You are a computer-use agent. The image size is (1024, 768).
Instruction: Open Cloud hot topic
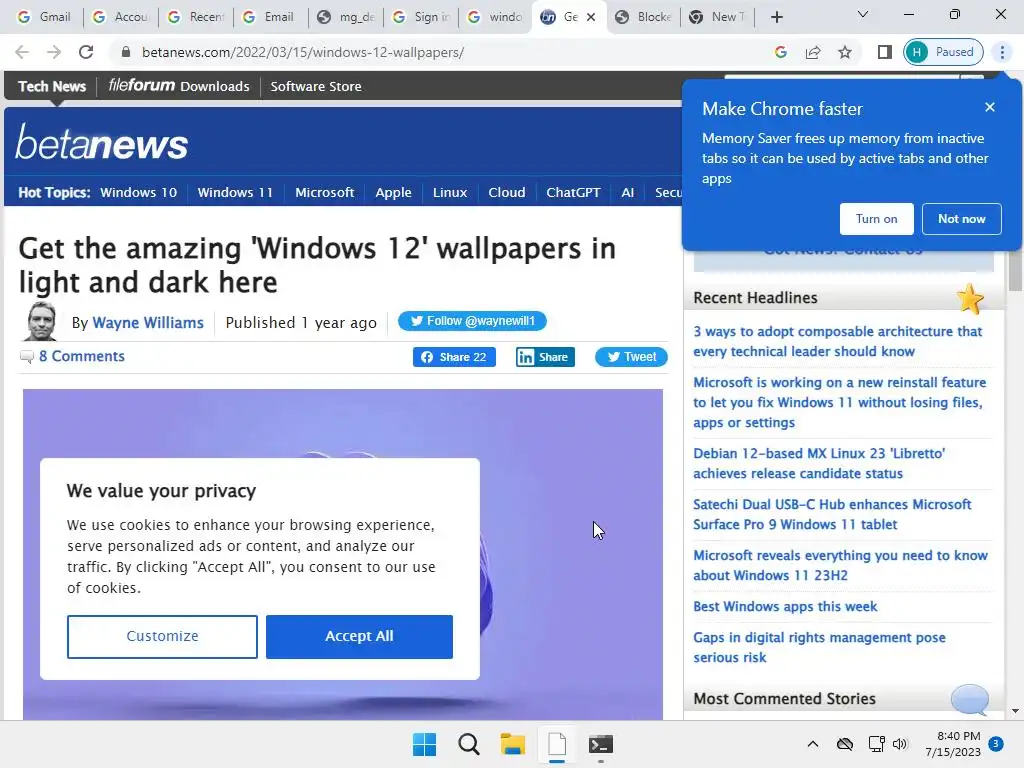[507, 193]
